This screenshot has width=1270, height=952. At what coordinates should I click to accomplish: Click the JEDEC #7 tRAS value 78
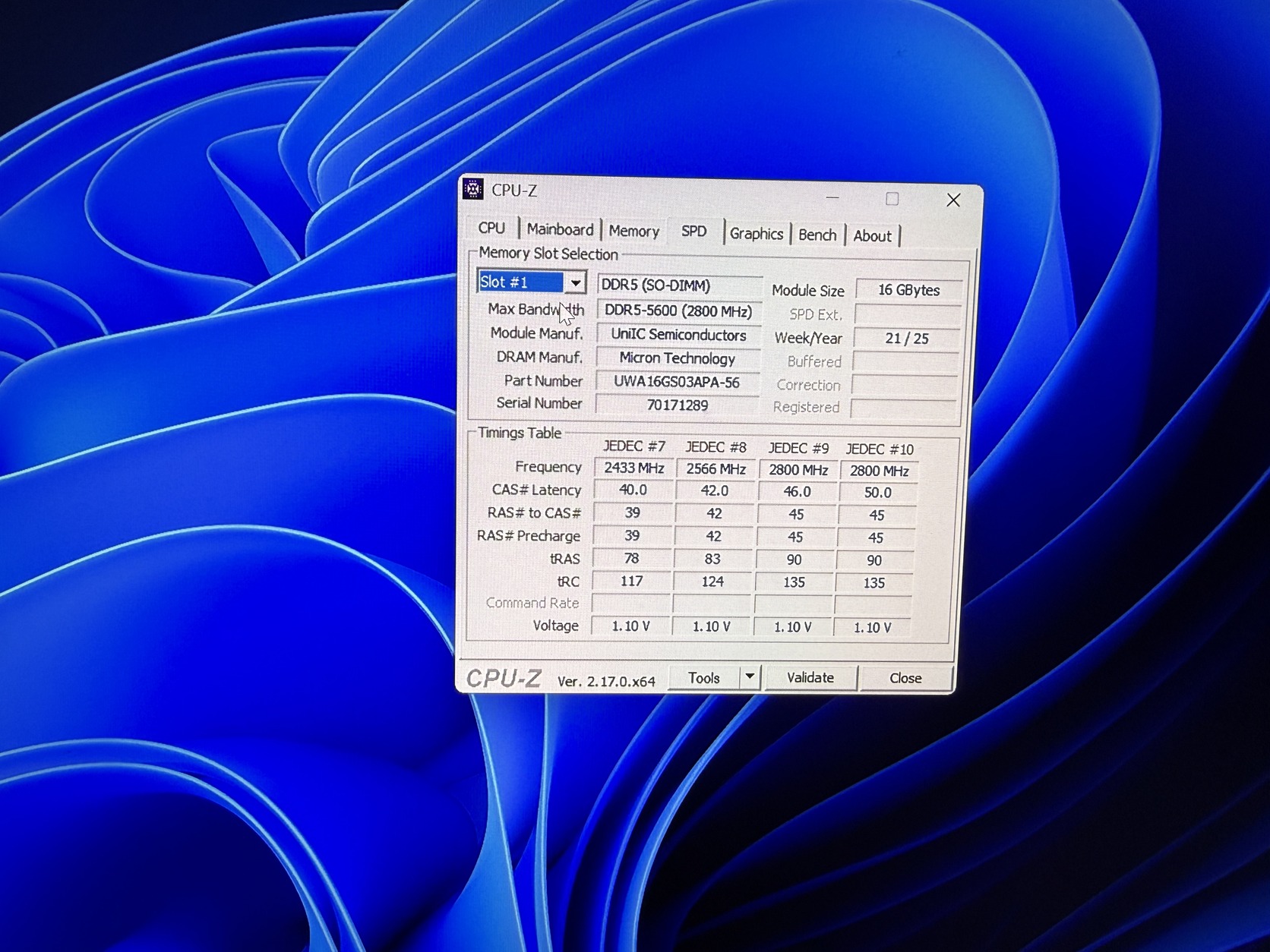coord(632,559)
